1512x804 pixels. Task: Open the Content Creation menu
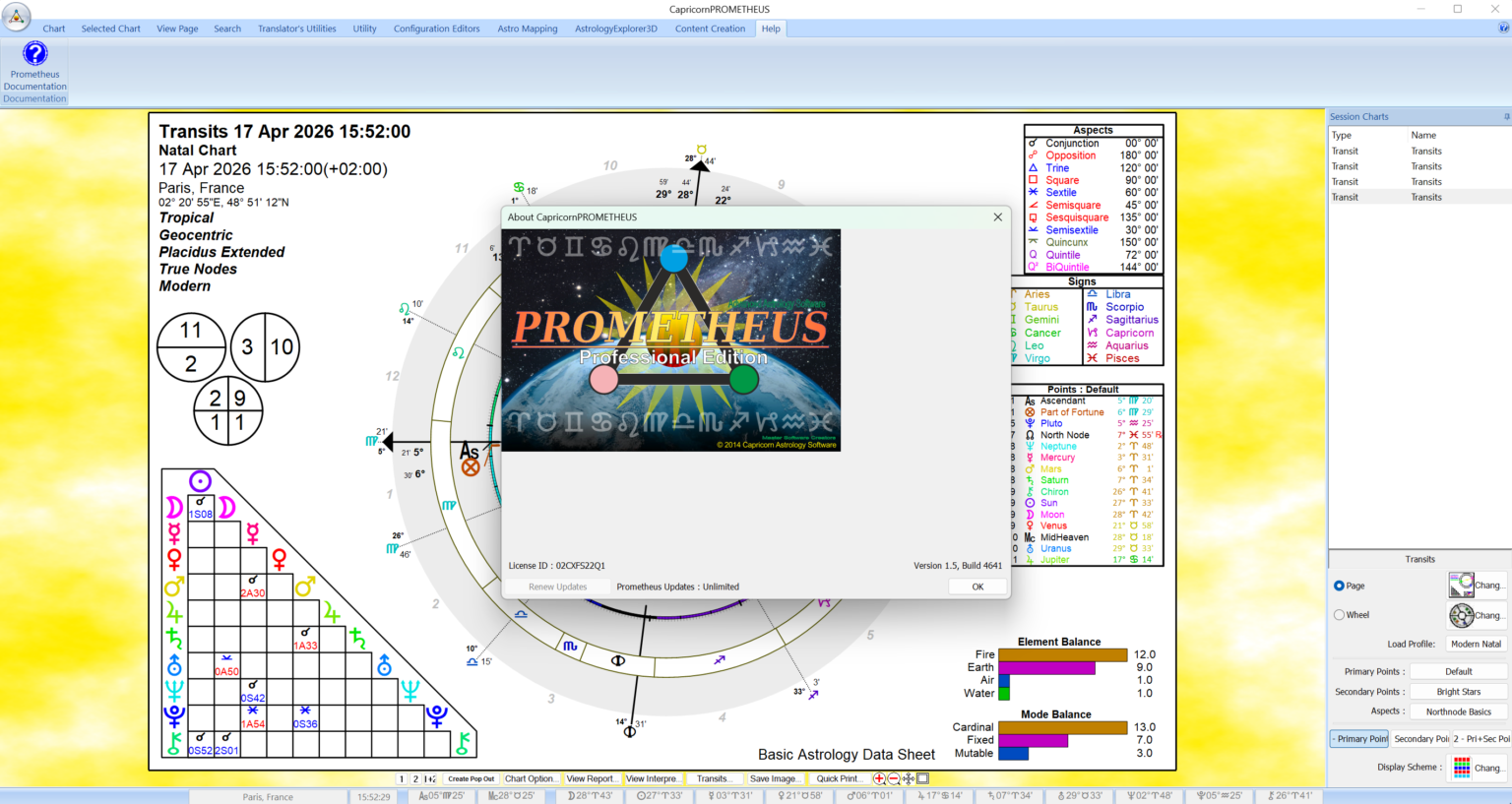(710, 29)
